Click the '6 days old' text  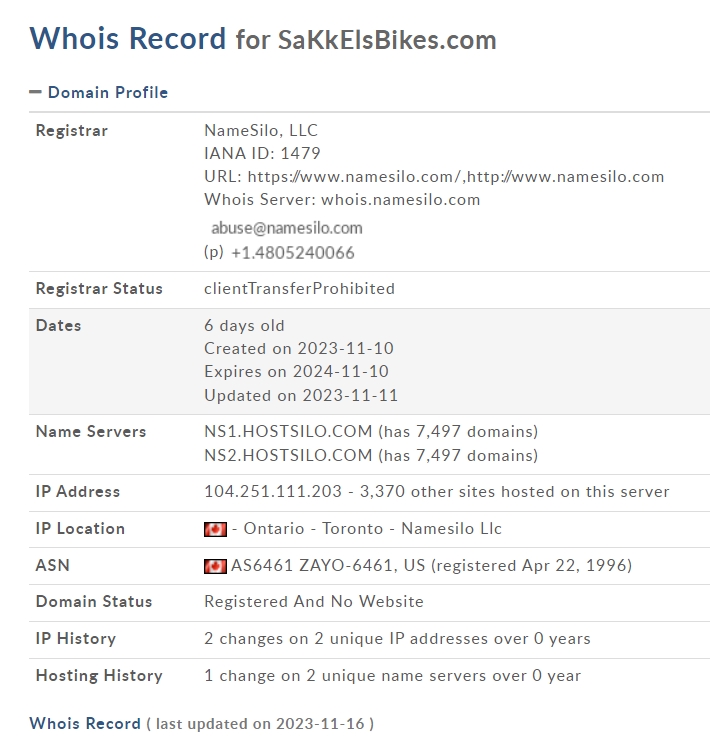click(x=244, y=326)
